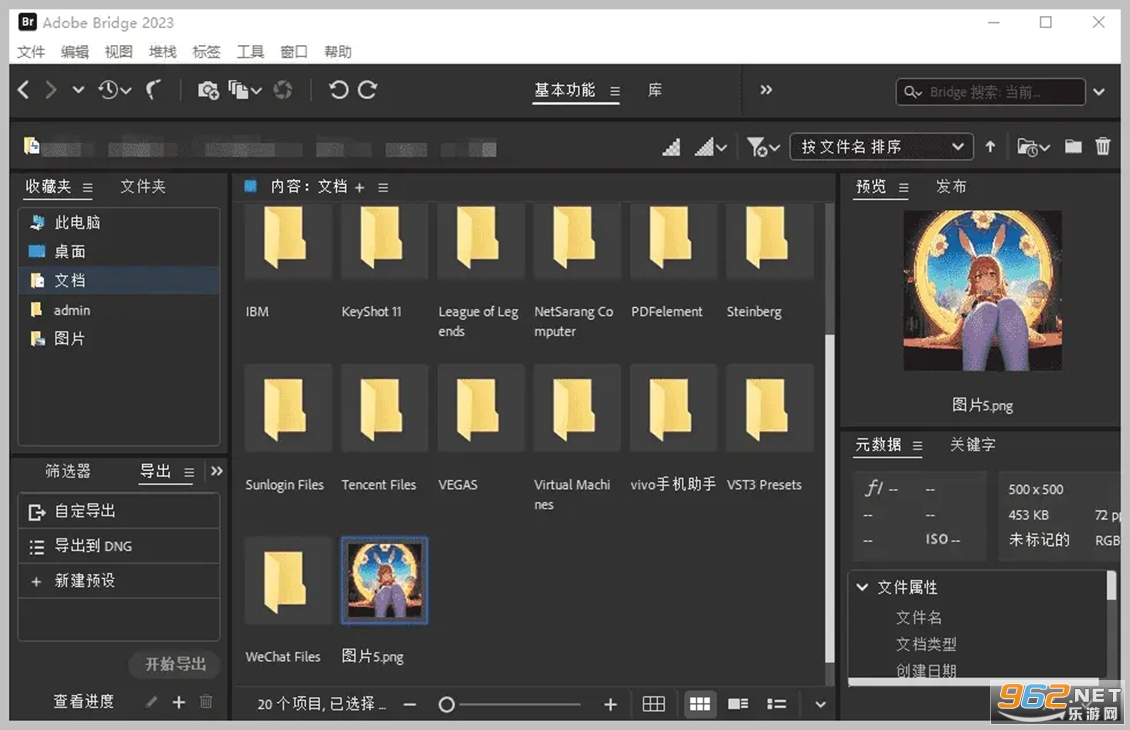Select 此电脑 in favorites
The height and width of the screenshot is (730, 1130).
[119, 223]
